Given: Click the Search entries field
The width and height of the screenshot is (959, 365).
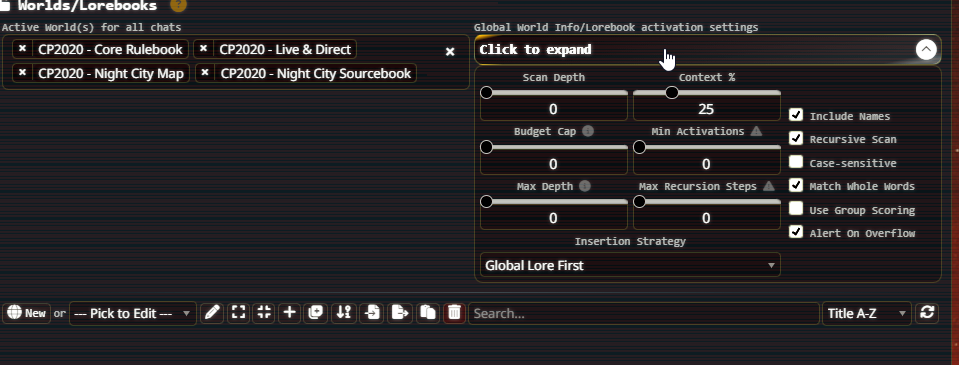Looking at the screenshot, I should coord(644,313).
